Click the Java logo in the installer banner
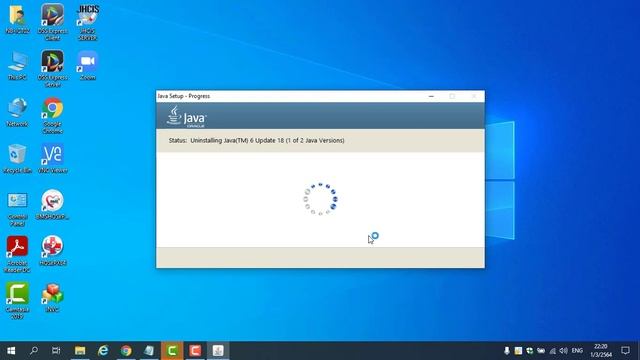 coord(186,117)
